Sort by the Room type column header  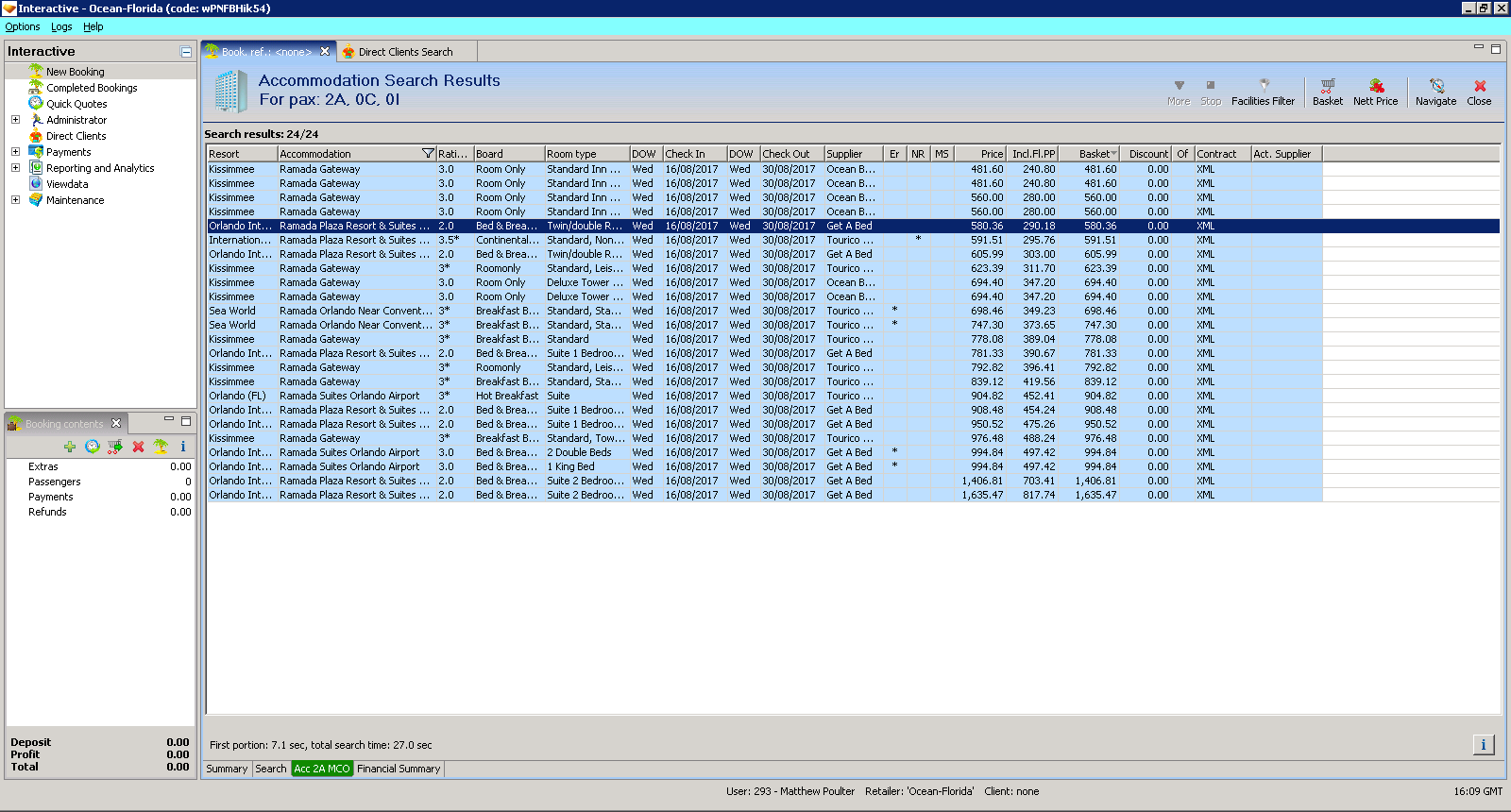[x=587, y=153]
